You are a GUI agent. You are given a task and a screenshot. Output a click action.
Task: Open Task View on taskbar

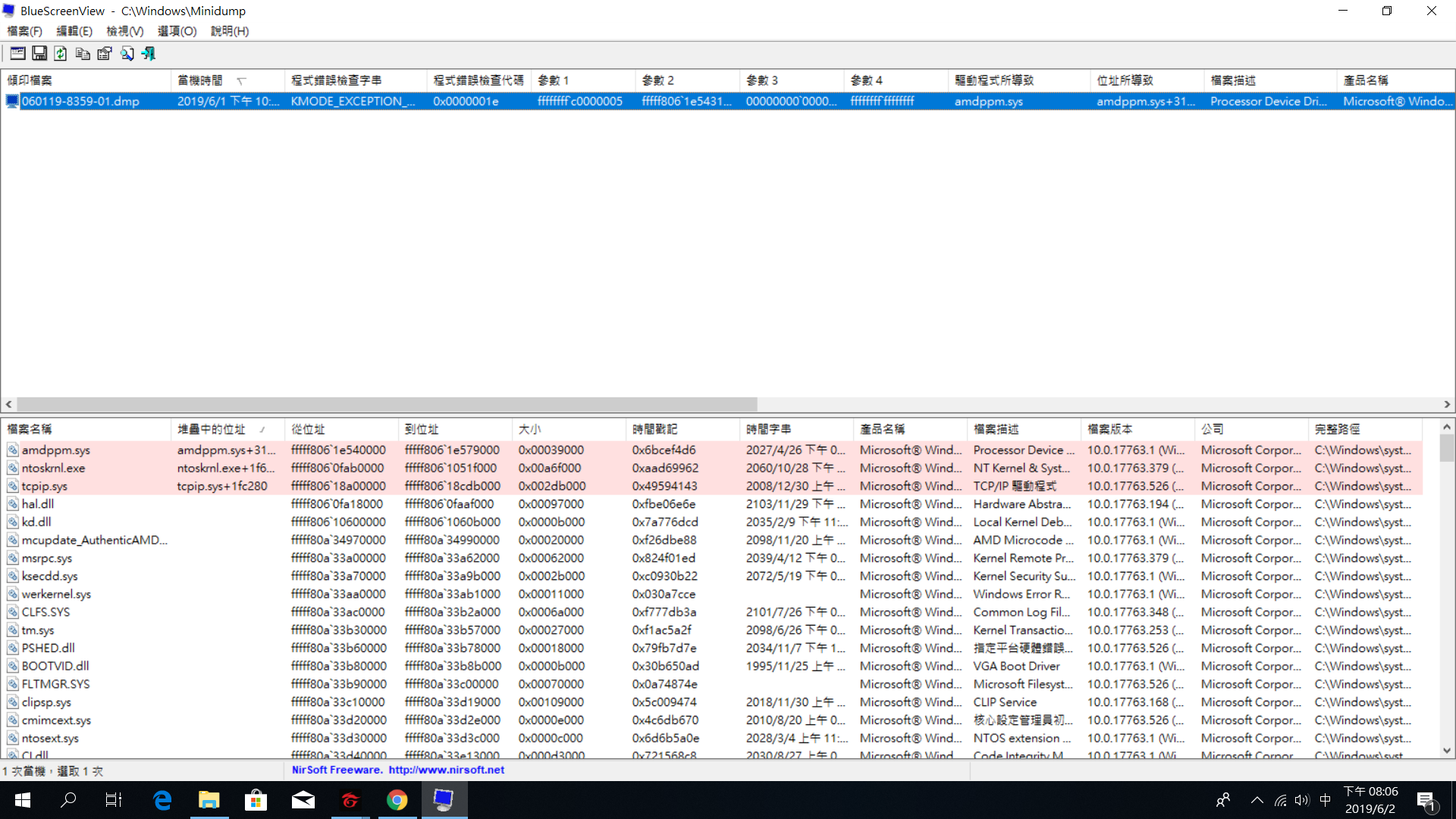click(x=114, y=800)
